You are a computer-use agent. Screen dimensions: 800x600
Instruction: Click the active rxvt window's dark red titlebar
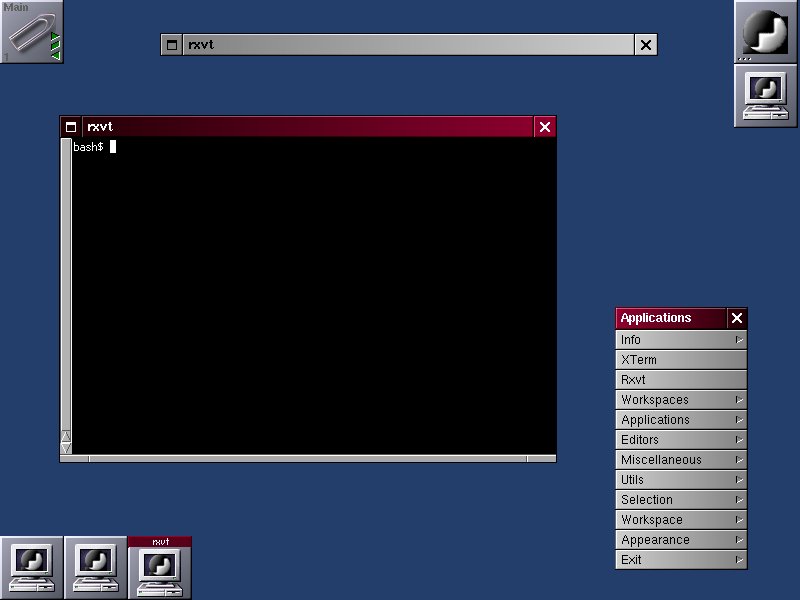tap(308, 127)
